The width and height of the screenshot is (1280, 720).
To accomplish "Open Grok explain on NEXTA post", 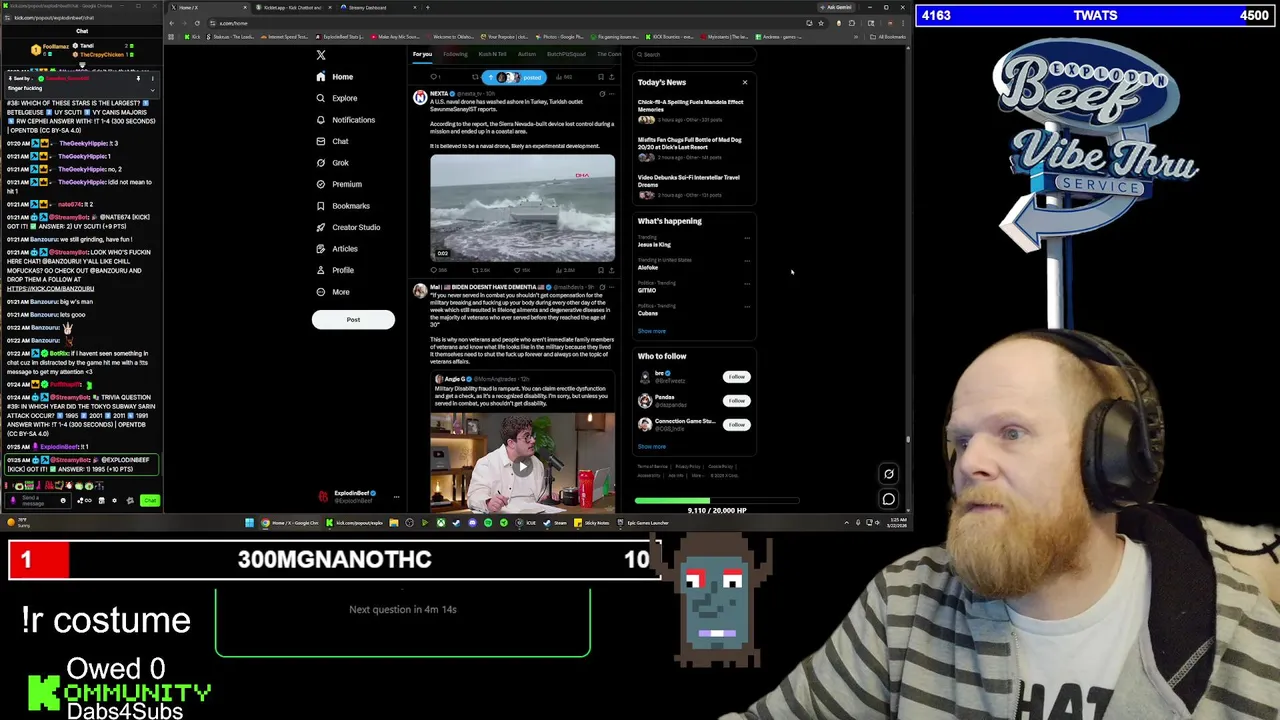I will 601,93.
